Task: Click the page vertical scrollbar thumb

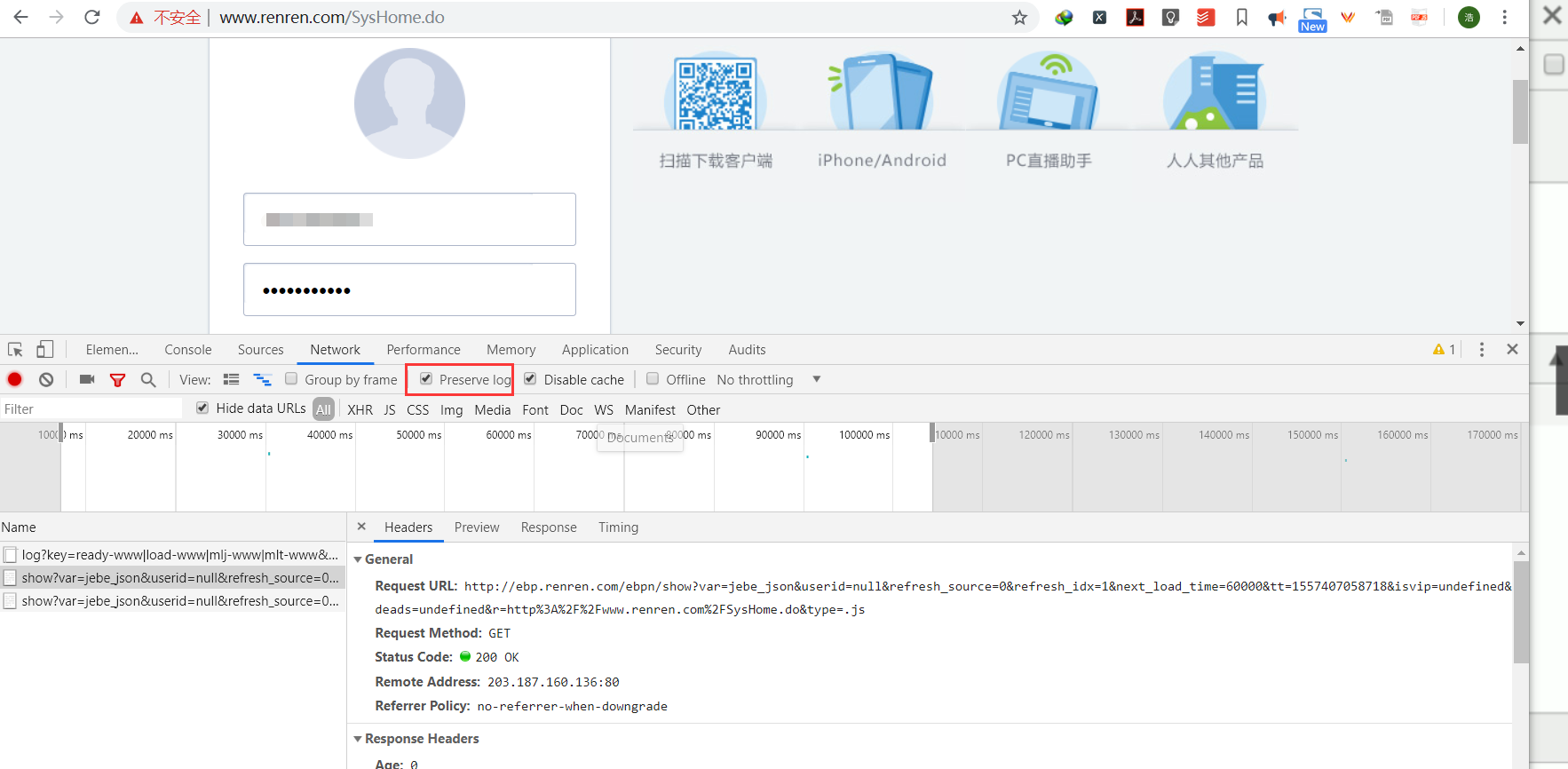Action: click(1520, 112)
